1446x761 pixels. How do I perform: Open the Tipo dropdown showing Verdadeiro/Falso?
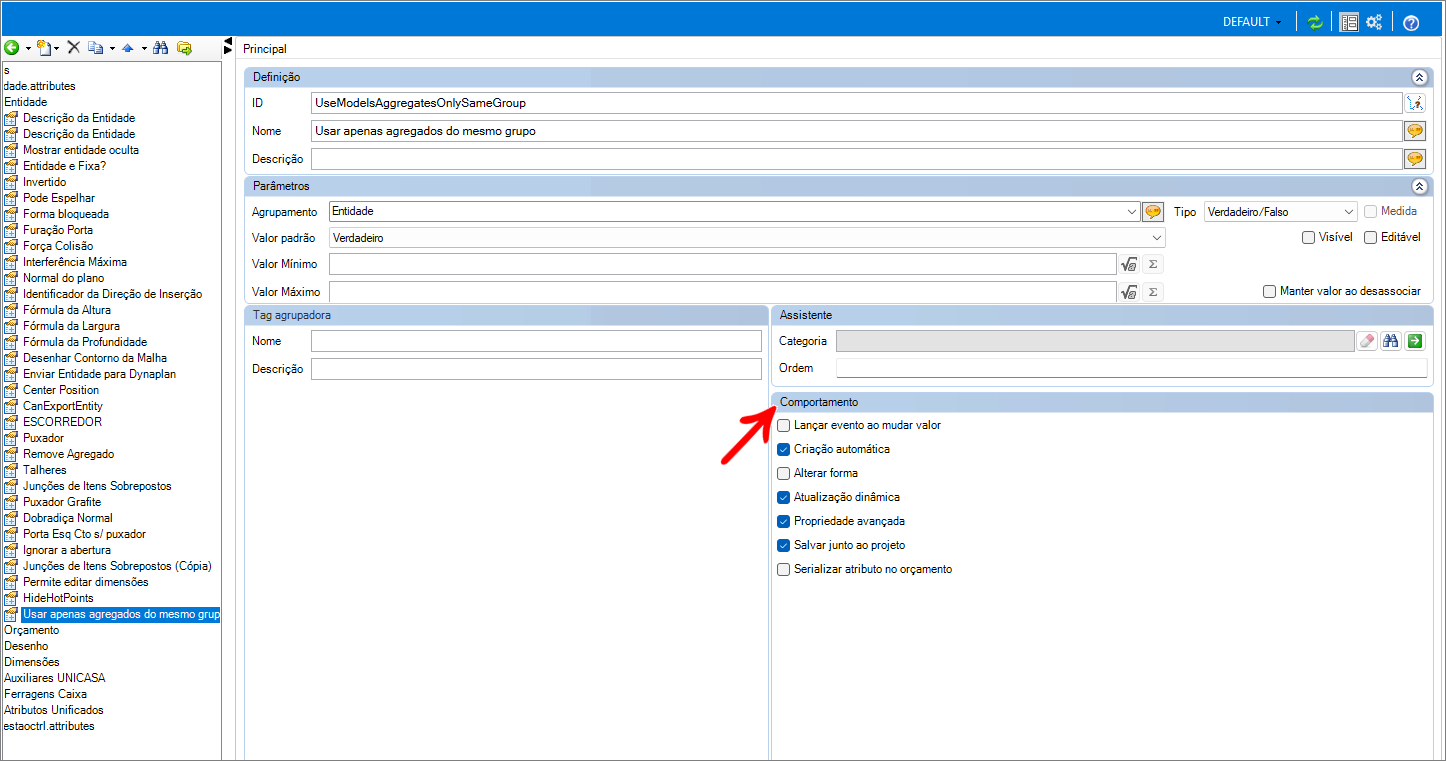pos(1280,212)
